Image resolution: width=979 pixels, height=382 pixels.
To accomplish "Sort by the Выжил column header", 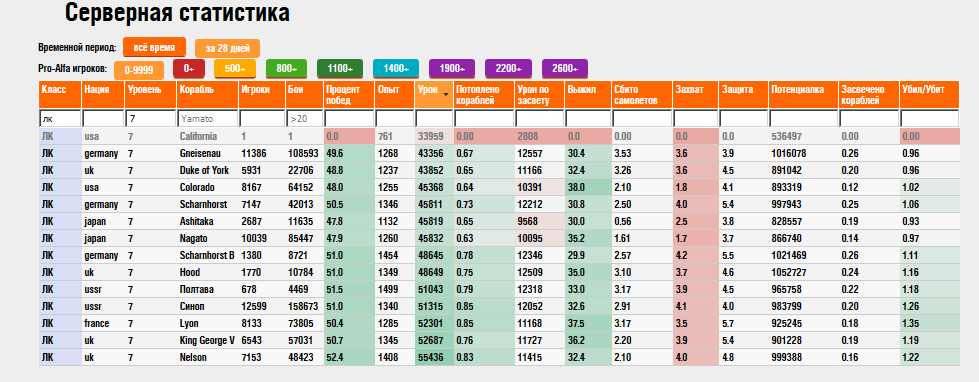I will pos(588,94).
